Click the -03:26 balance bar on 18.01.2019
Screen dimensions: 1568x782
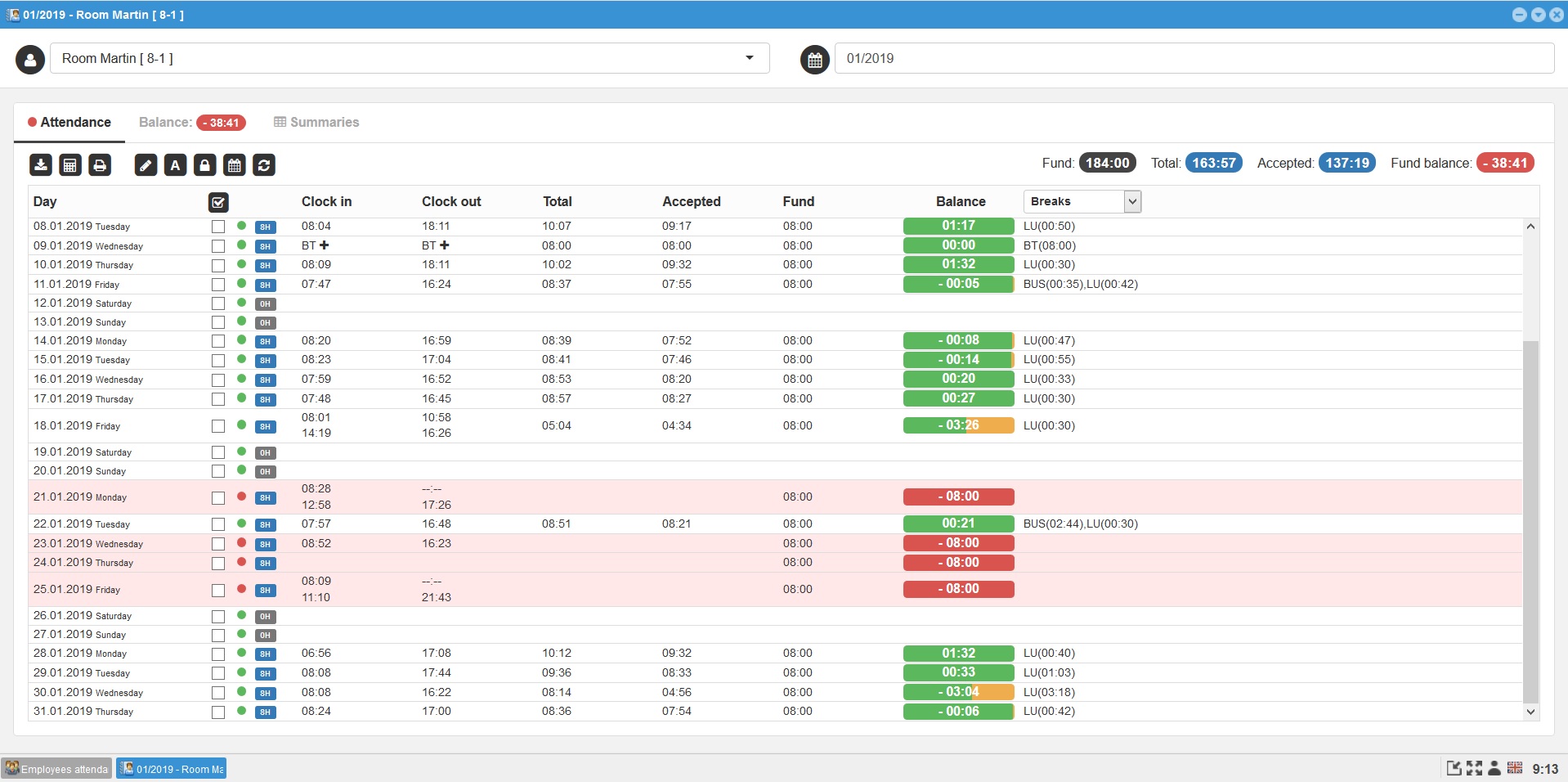958,425
